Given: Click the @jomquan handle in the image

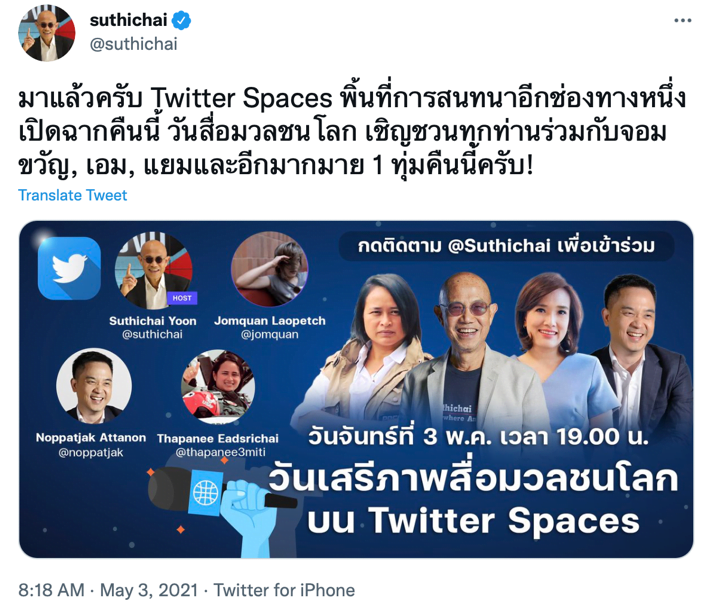Looking at the screenshot, I should point(270,335).
